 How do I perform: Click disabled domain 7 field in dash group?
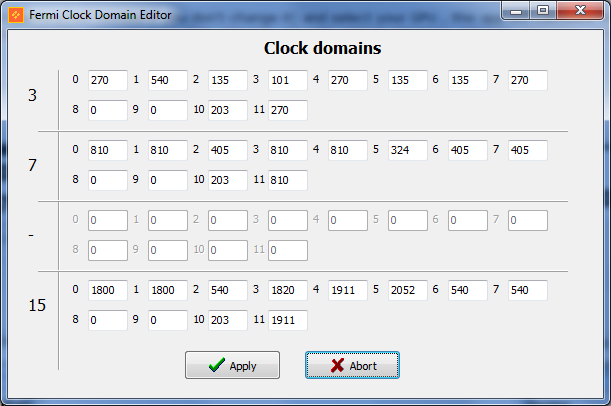528,221
